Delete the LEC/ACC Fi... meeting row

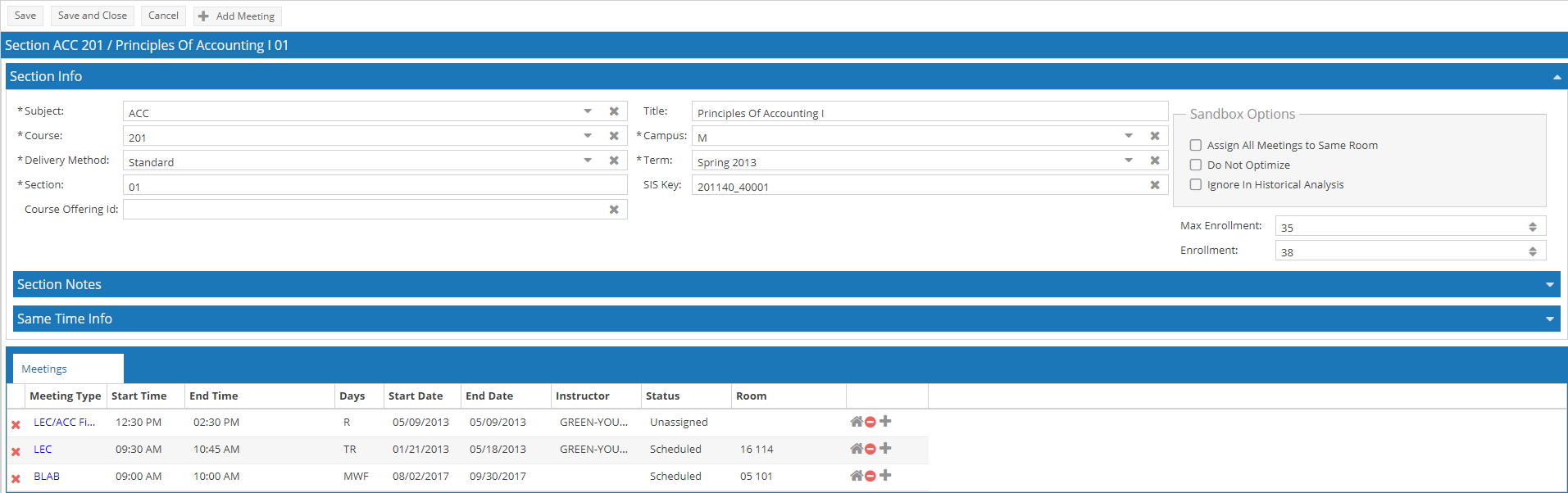point(16,425)
